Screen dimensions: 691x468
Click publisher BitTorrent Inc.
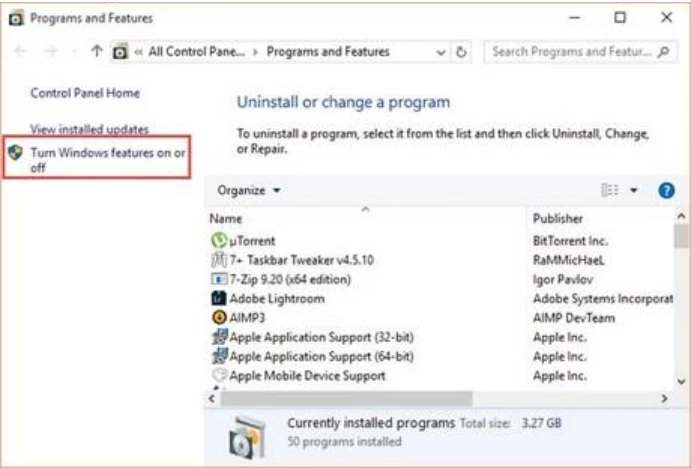pyautogui.click(x=570, y=241)
